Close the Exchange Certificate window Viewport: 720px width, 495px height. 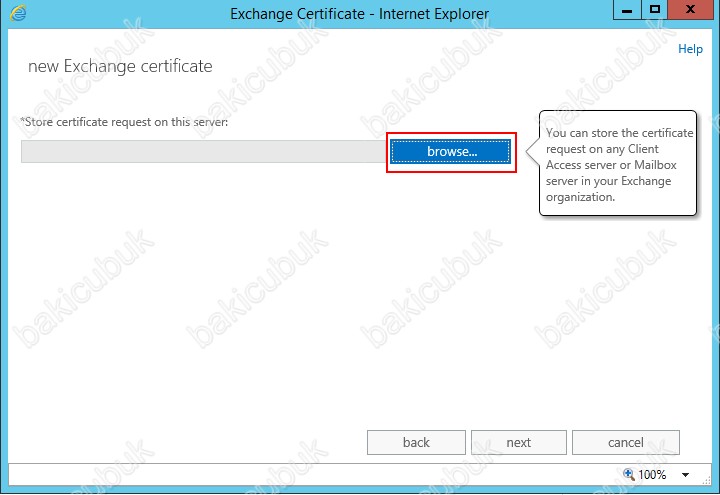click(690, 10)
